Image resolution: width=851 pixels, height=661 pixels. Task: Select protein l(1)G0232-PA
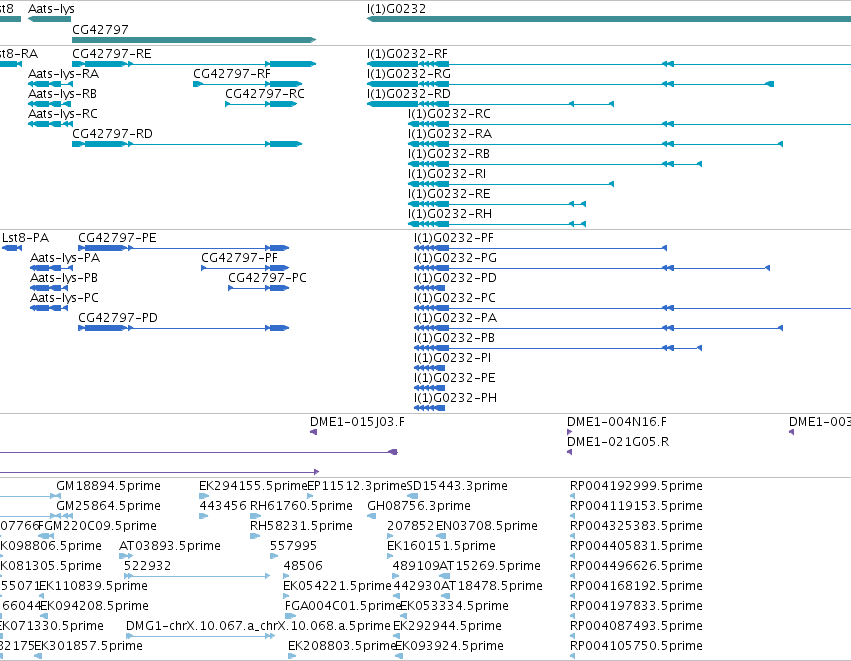point(455,318)
